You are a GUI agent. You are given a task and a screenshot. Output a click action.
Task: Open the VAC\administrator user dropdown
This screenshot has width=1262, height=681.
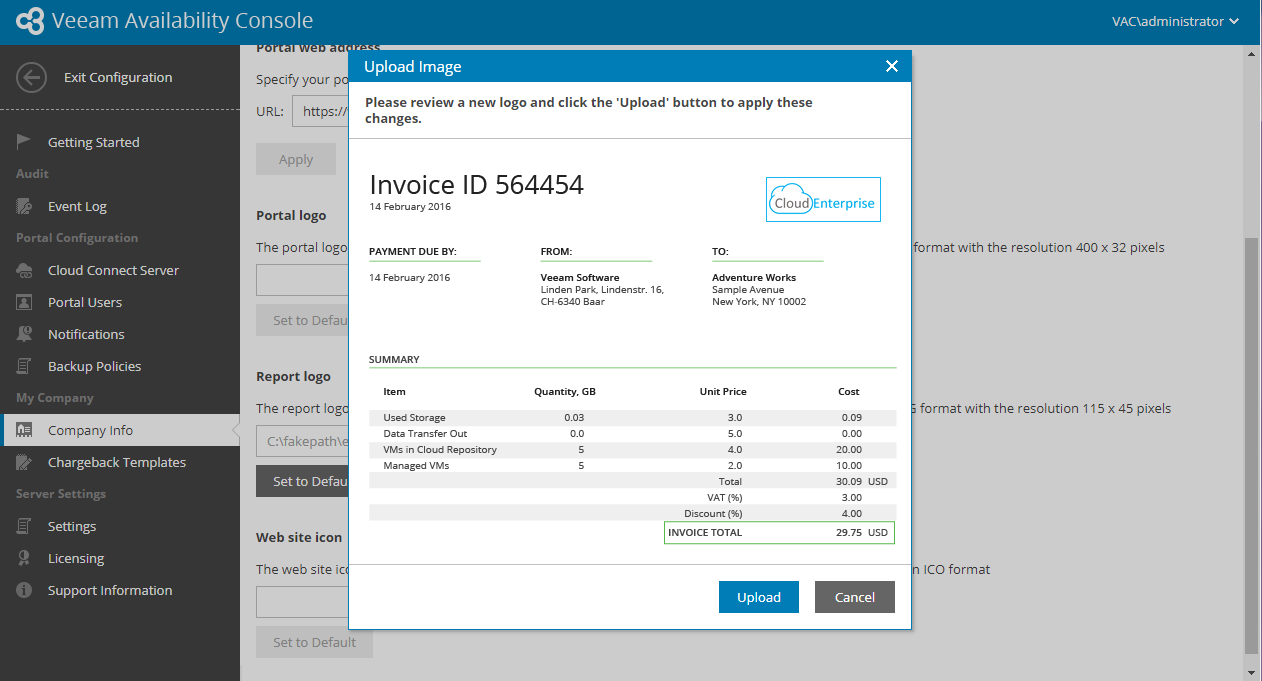(1175, 21)
